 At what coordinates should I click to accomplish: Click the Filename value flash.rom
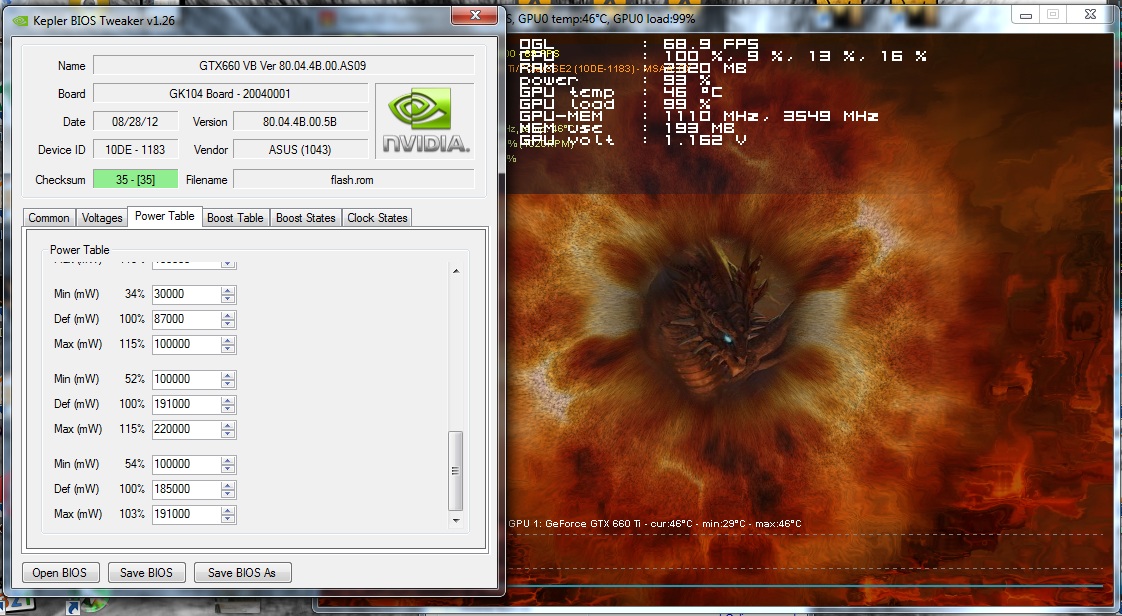click(x=353, y=180)
